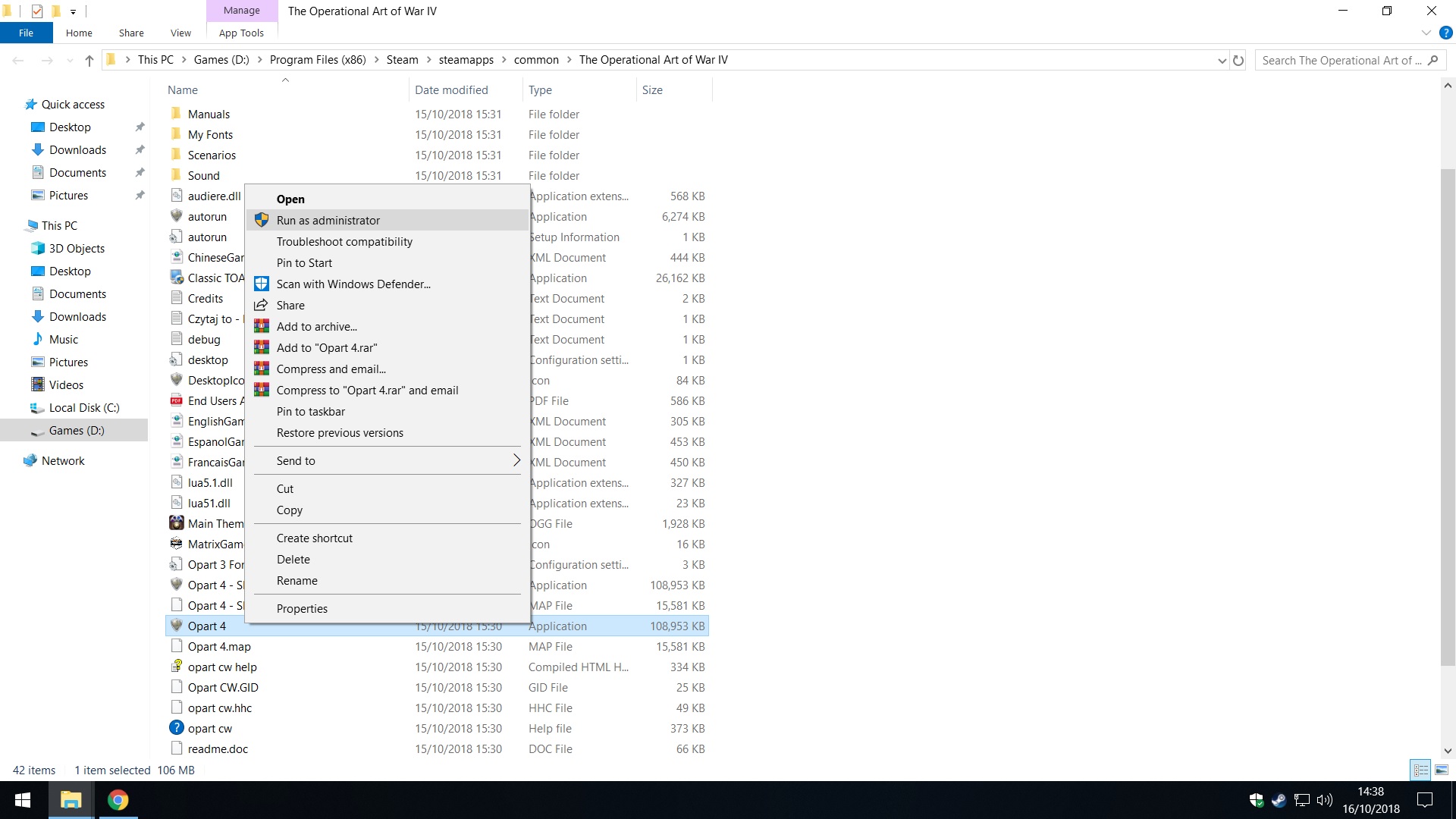Sort by the Size column header
The width and height of the screenshot is (1456, 819).
pos(674,89)
